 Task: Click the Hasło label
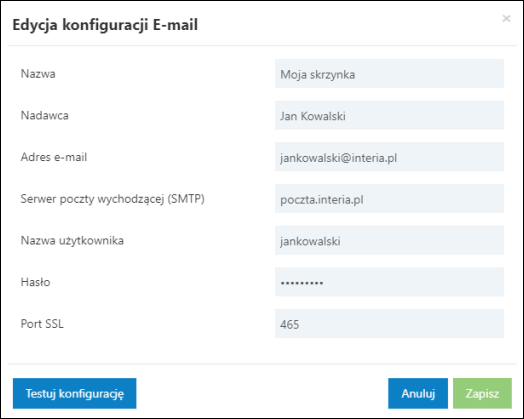(x=35, y=282)
